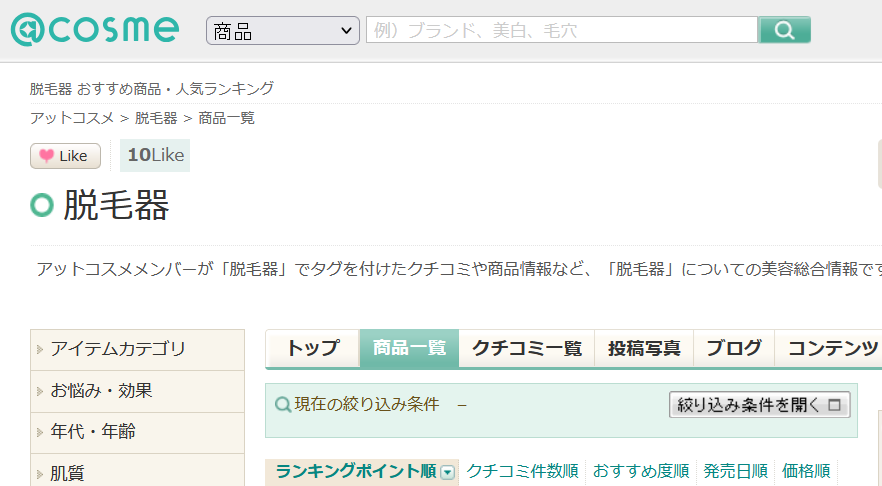The image size is (882, 486).
Task: Open the クチコミ一覧 tab
Action: [x=526, y=348]
